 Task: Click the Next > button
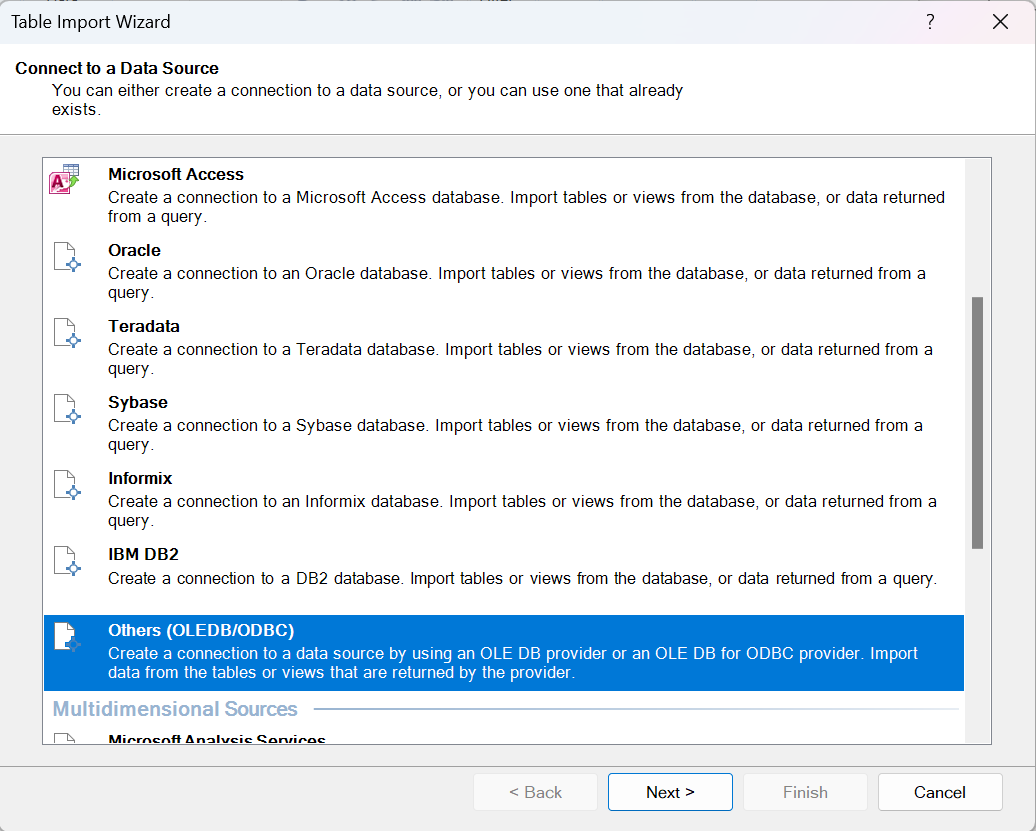click(670, 792)
